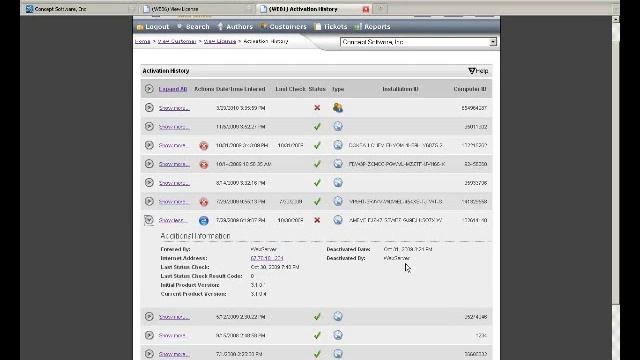The width and height of the screenshot is (640, 360).
Task: Click the Computer ID column header
Action: coord(470,89)
